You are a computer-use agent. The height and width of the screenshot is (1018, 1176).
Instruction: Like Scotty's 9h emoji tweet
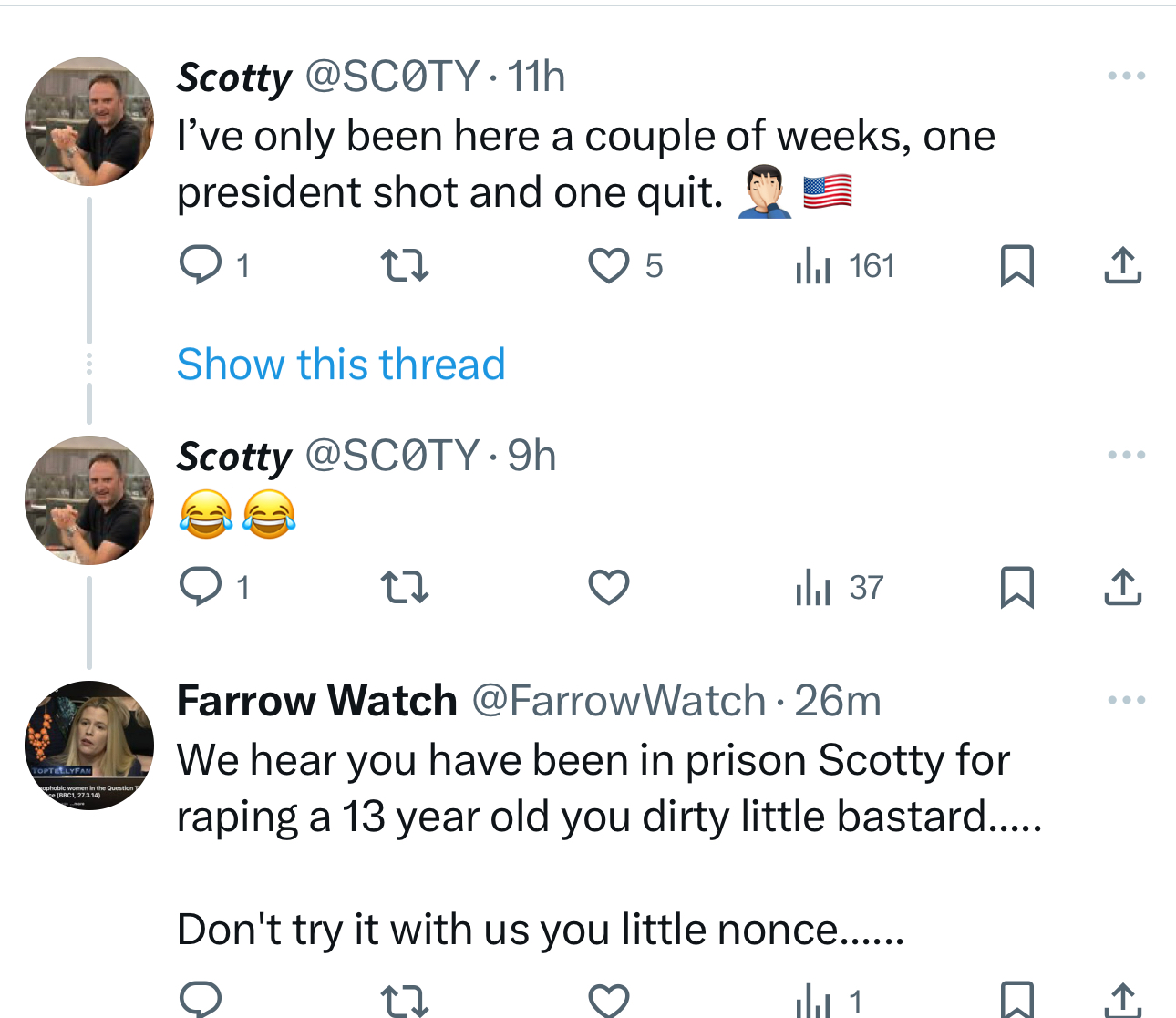tap(608, 587)
